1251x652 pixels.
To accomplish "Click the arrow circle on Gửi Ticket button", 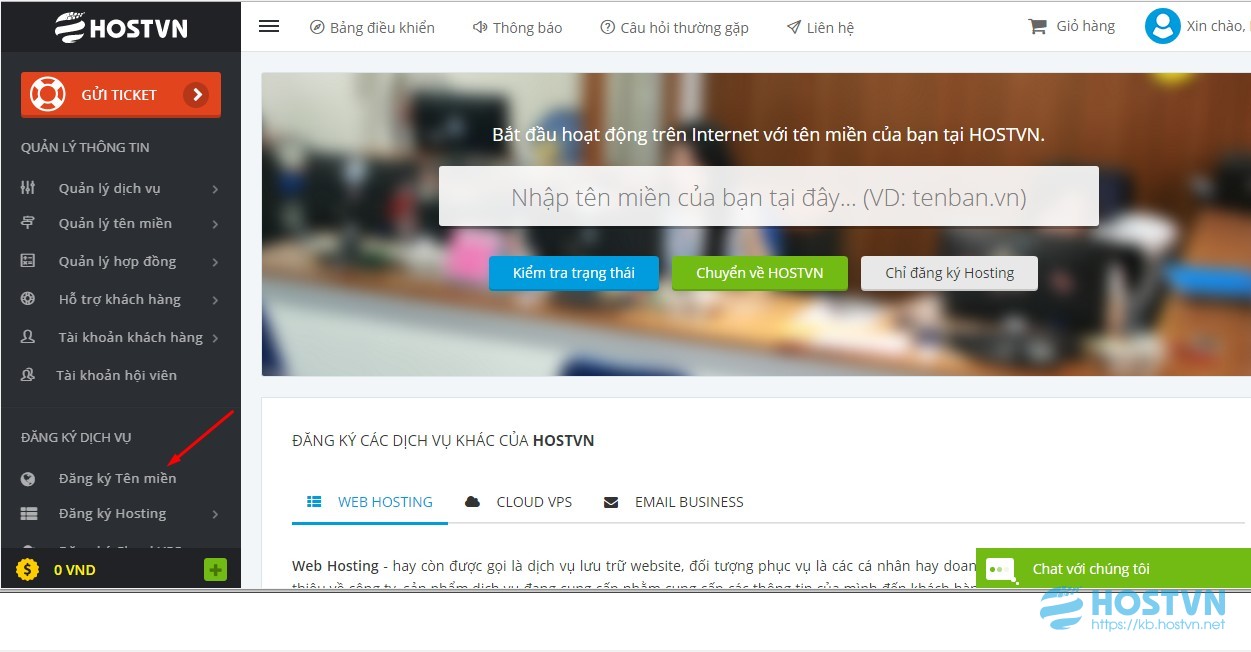I will [x=196, y=95].
